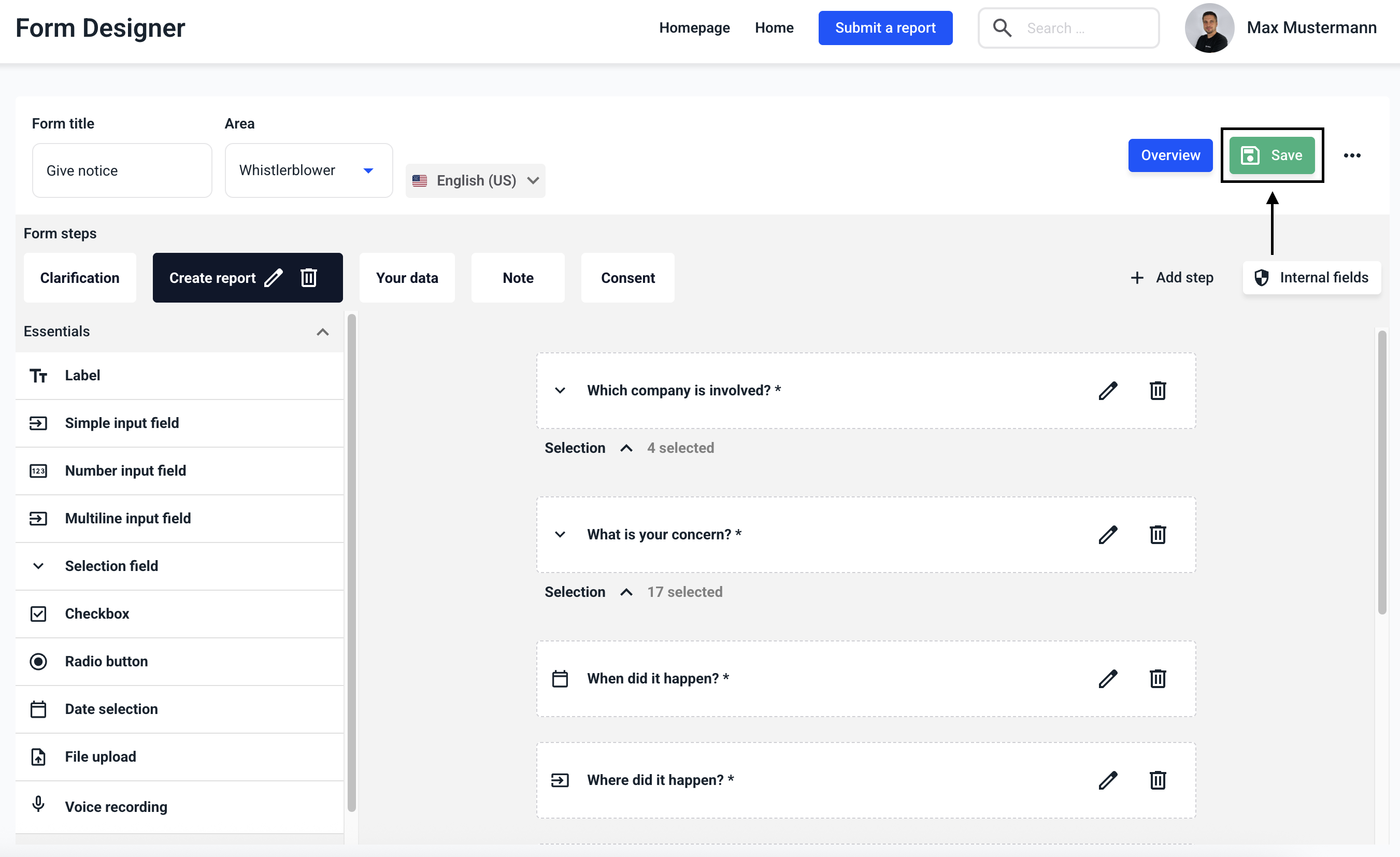Click Add step

[1172, 278]
